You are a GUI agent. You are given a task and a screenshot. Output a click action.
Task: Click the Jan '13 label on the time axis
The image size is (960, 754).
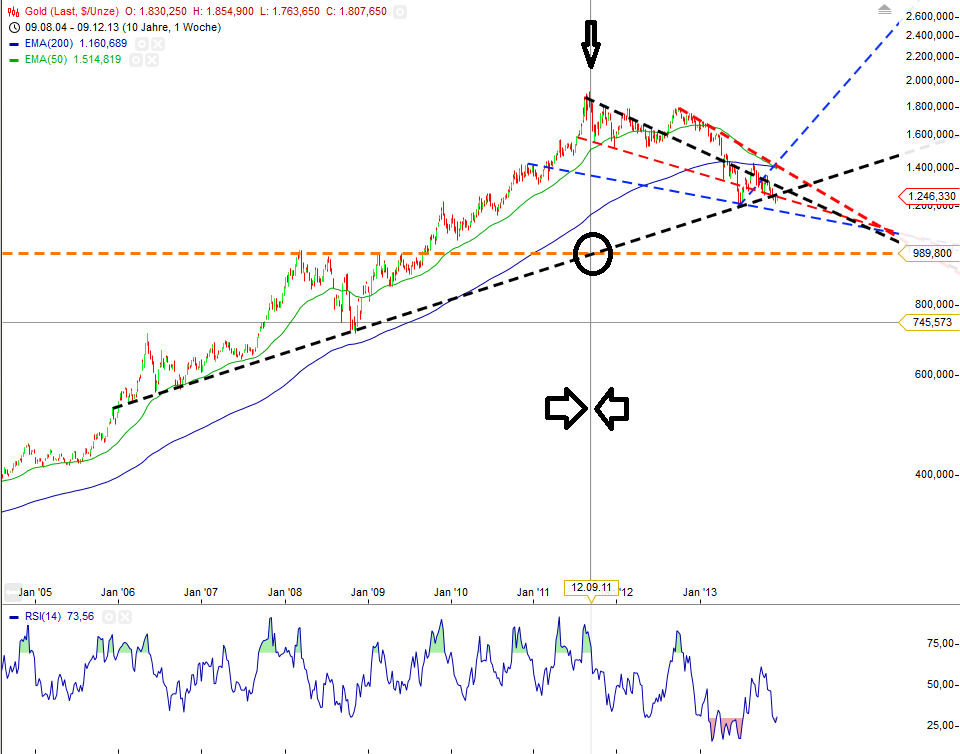click(698, 592)
